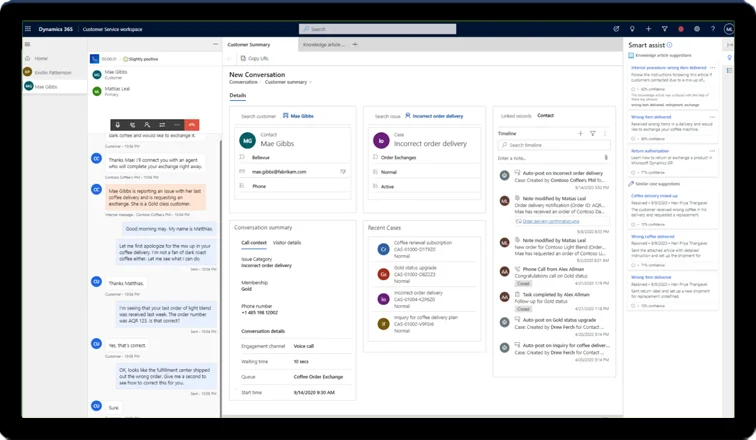The image size is (756, 440).
Task: Switch to the Visitor details tab
Action: click(287, 243)
